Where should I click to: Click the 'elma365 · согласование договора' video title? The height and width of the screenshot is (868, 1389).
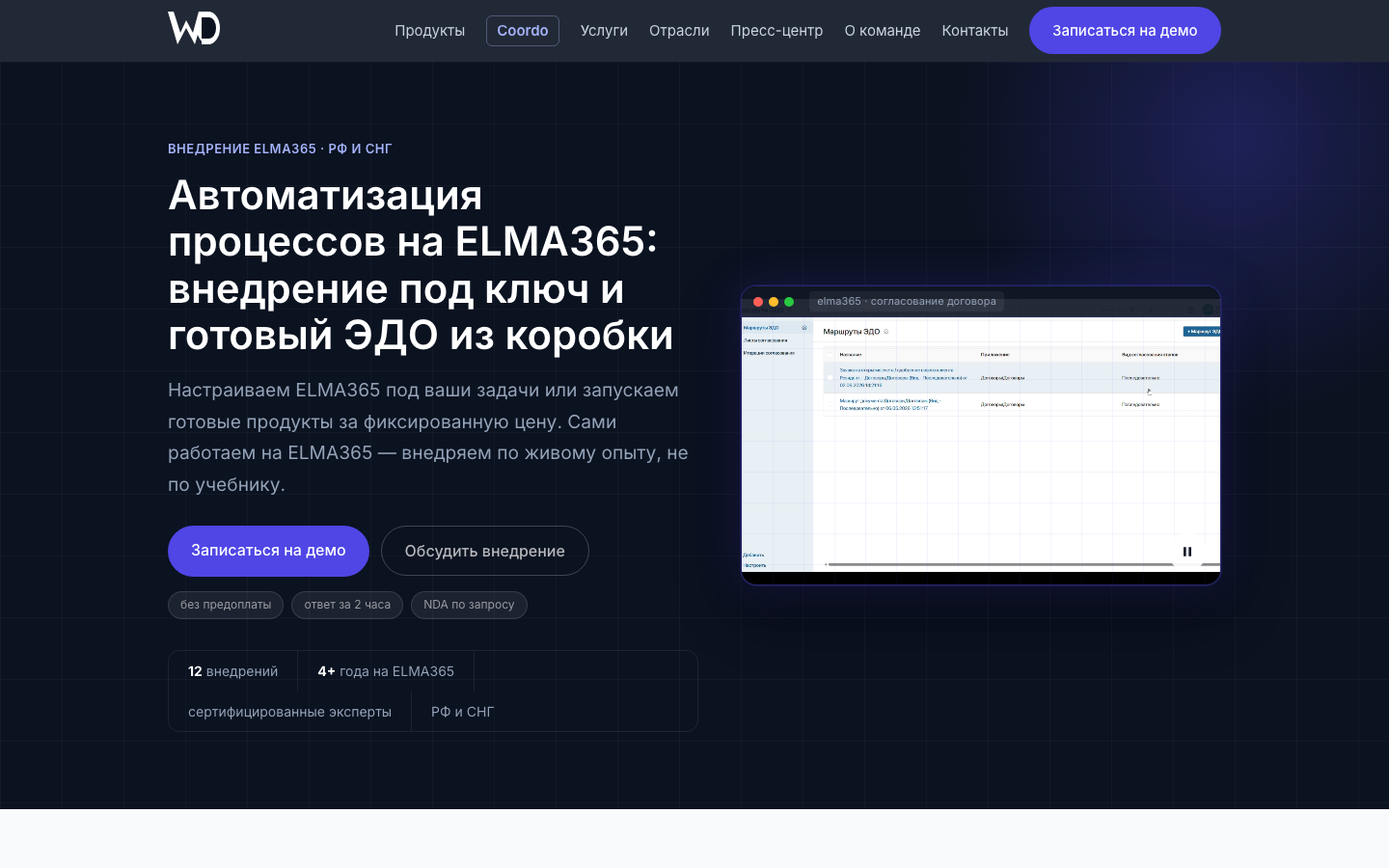coord(907,301)
